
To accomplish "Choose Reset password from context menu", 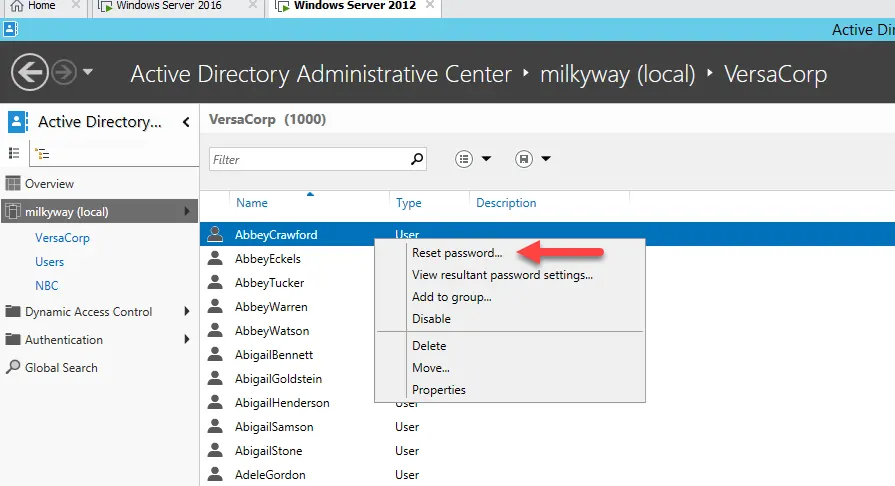I will pos(457,253).
